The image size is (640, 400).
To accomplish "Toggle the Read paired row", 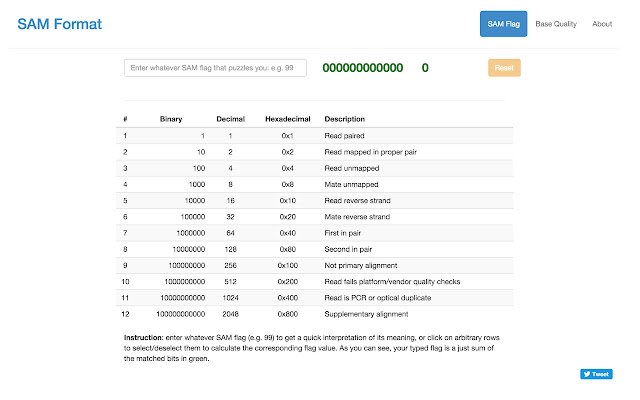I will pyautogui.click(x=346, y=135).
